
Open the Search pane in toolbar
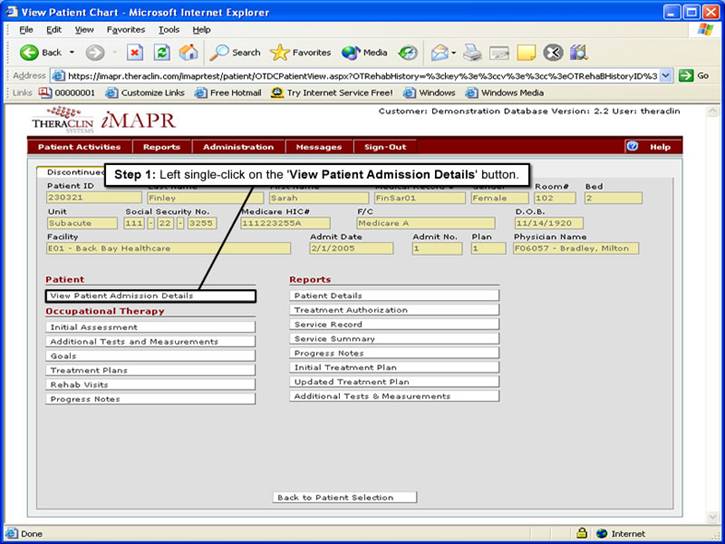pos(235,52)
